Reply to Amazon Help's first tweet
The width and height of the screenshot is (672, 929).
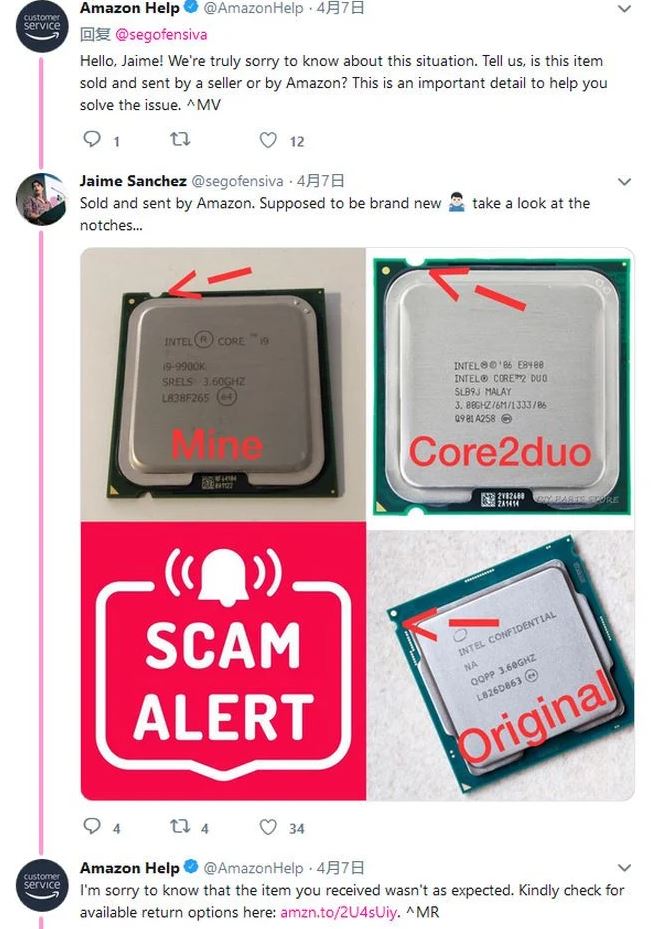(92, 139)
